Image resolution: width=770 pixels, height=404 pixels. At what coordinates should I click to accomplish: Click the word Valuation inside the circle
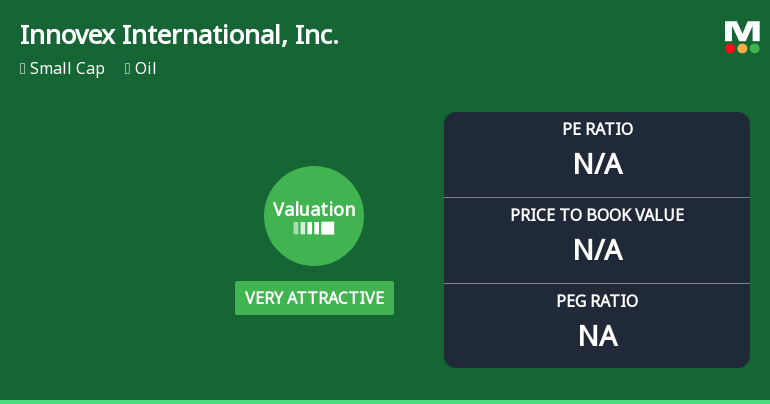314,210
